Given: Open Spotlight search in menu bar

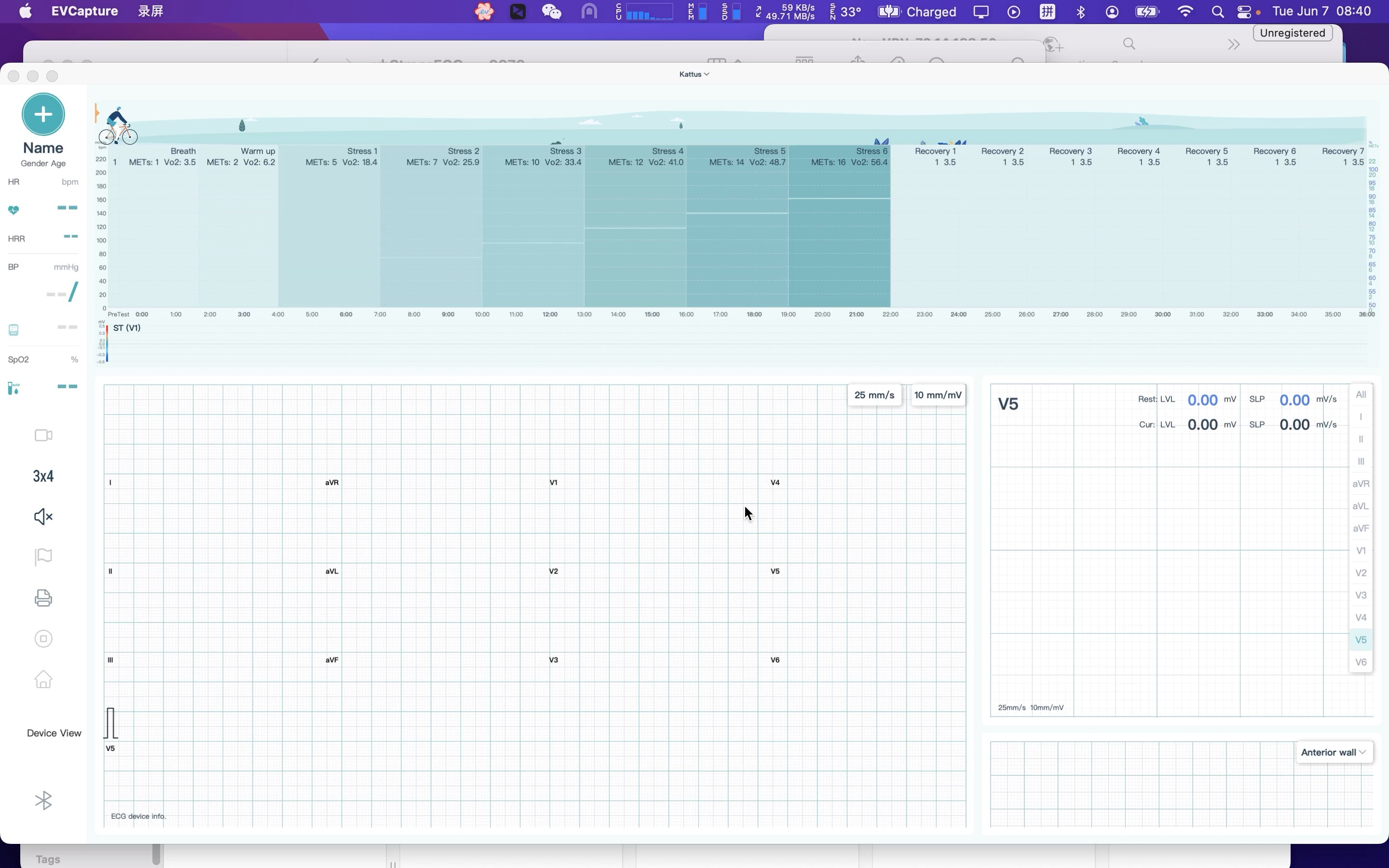Looking at the screenshot, I should click(x=1217, y=12).
